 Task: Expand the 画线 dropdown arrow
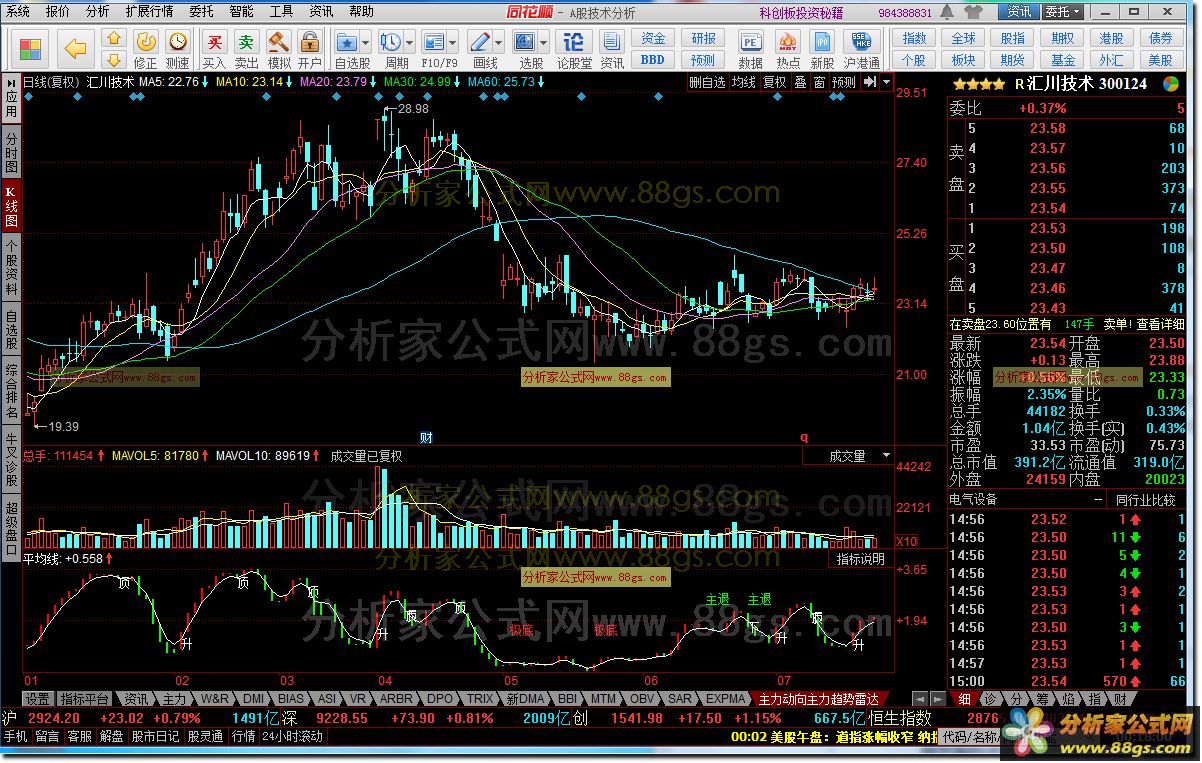(500, 43)
